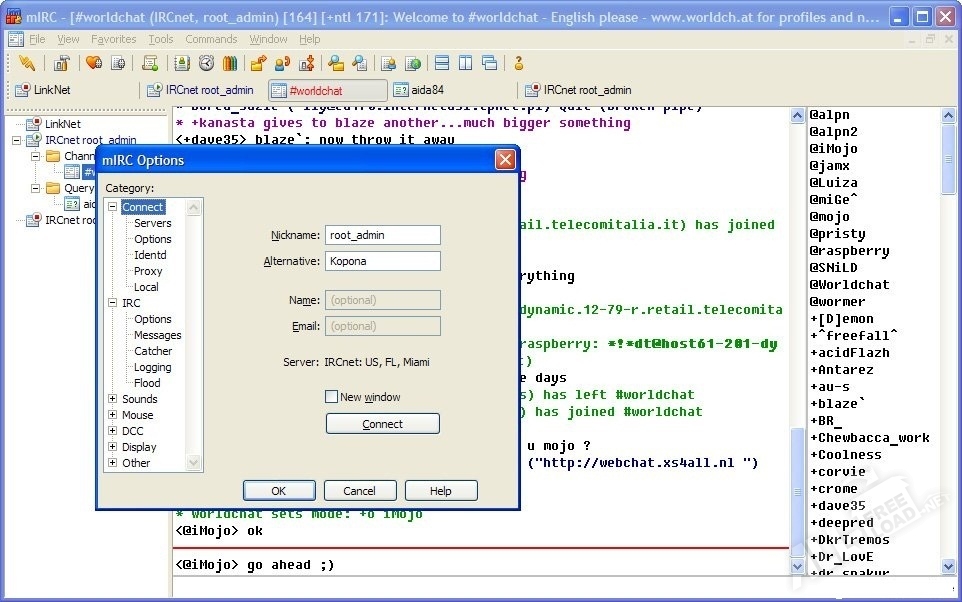
Task: Click the About question mark toolbar icon
Action: click(519, 63)
